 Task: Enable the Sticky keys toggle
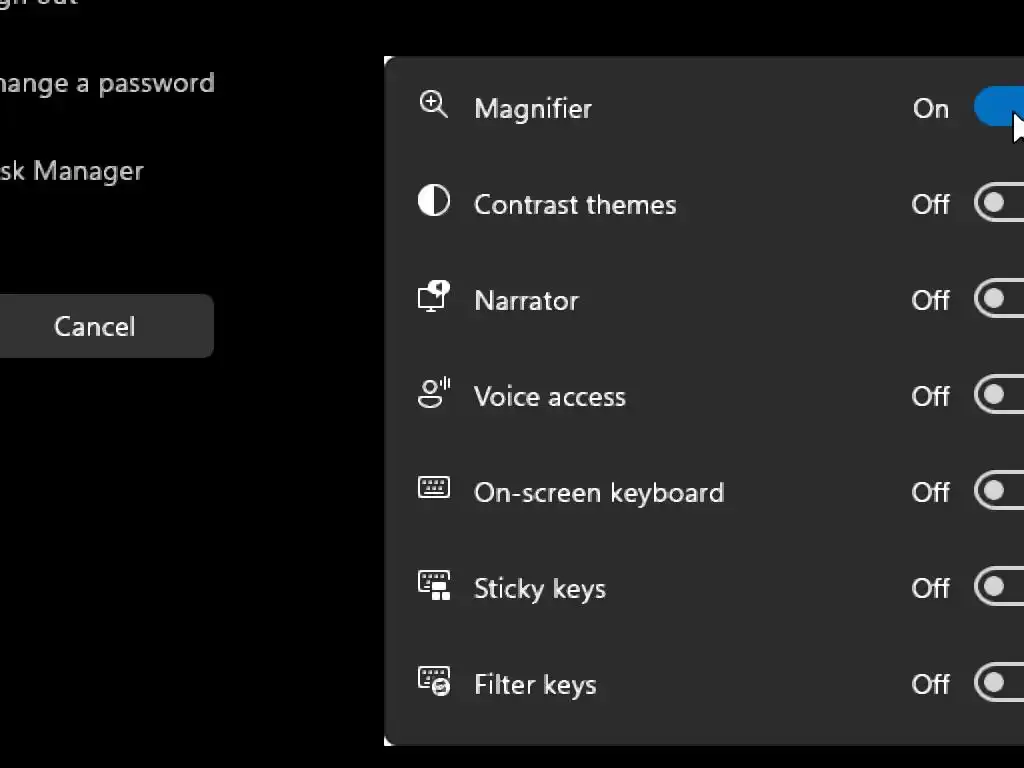pyautogui.click(x=999, y=587)
